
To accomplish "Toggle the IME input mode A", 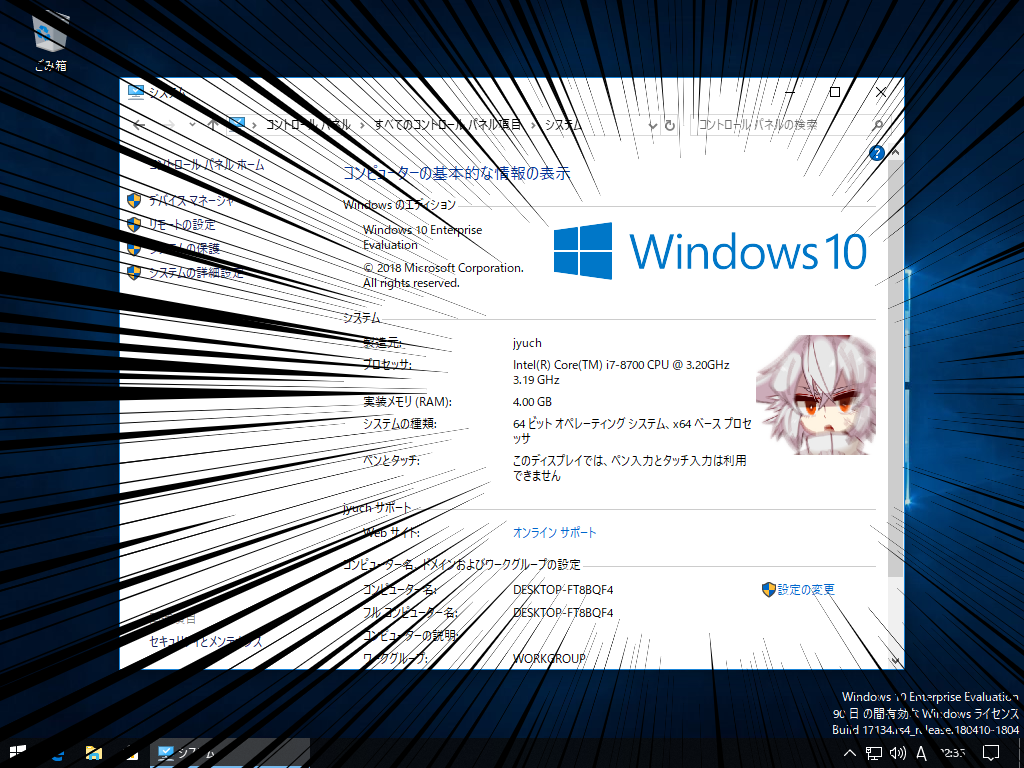I will point(921,753).
